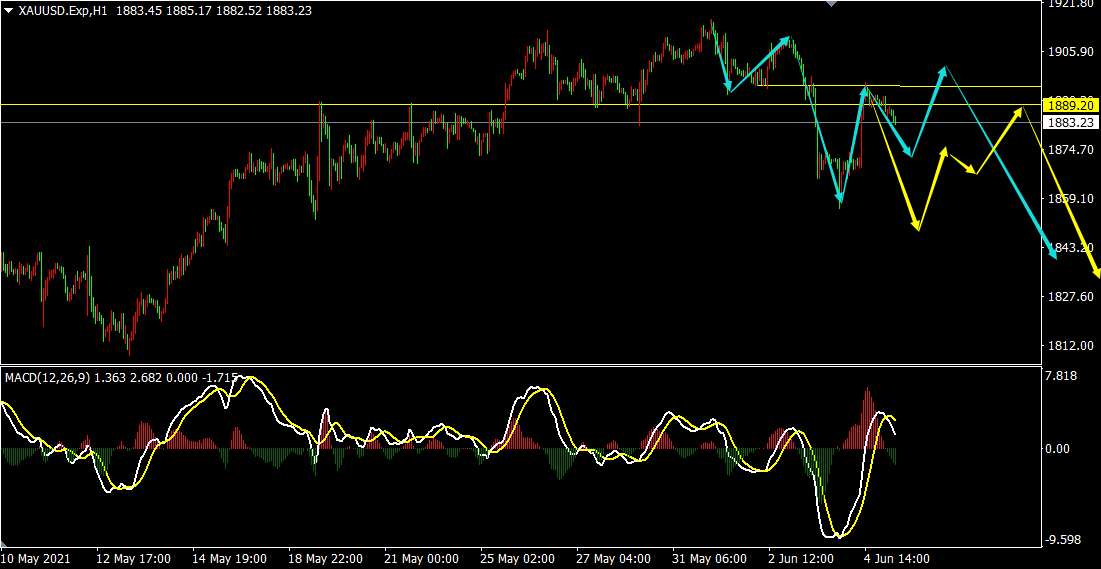Click the 4 Jun 14:00 time label
The height and width of the screenshot is (569, 1101).
pos(898,558)
